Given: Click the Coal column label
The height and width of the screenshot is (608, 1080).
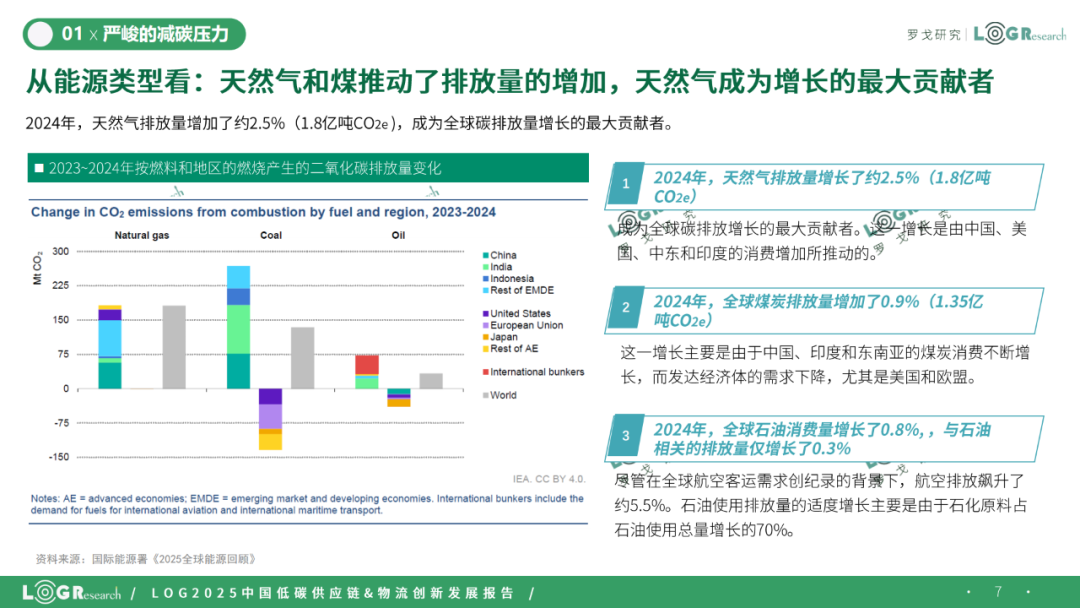Looking at the screenshot, I should coord(271,235).
